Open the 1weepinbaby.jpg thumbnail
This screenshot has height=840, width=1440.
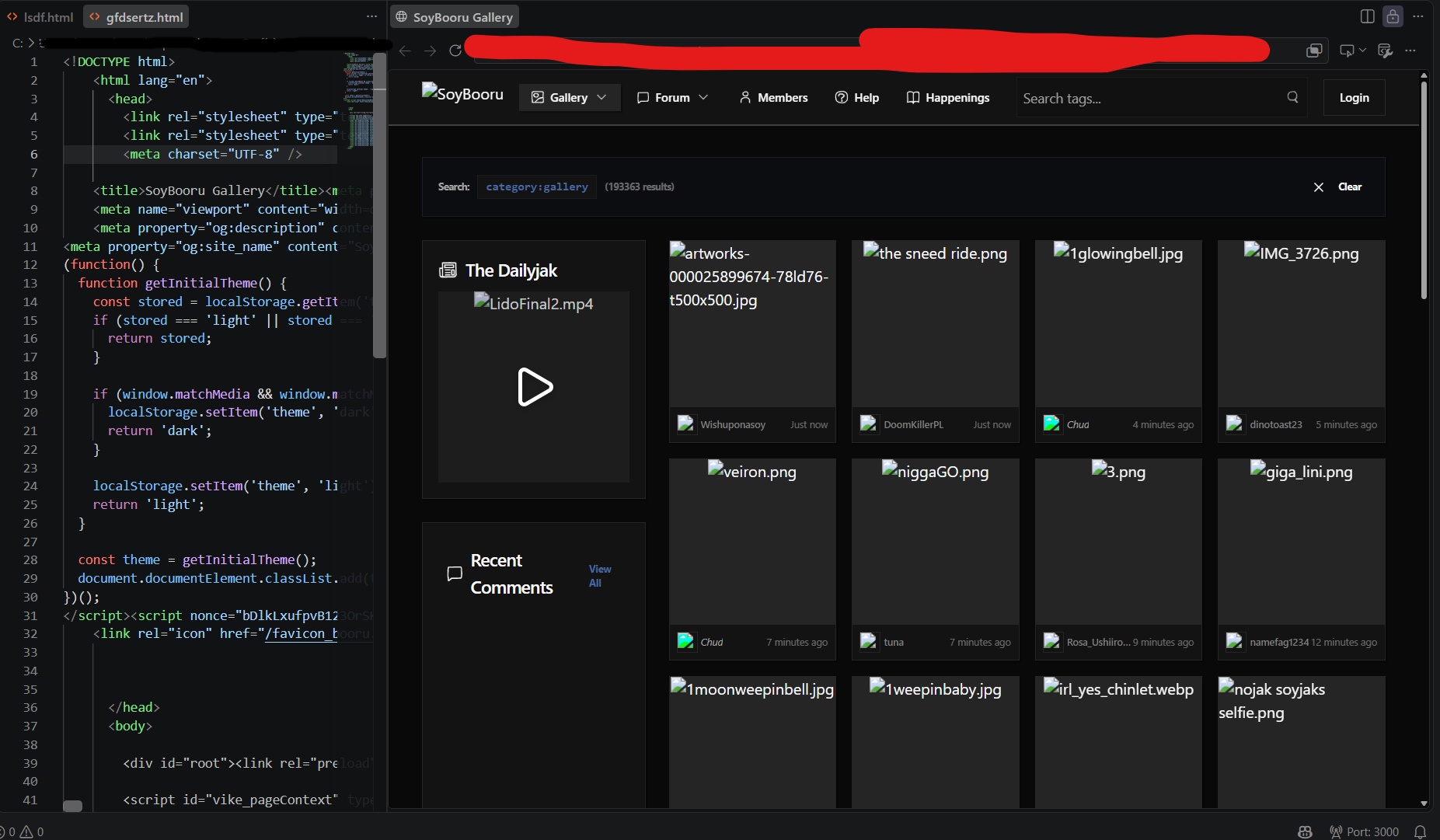935,742
